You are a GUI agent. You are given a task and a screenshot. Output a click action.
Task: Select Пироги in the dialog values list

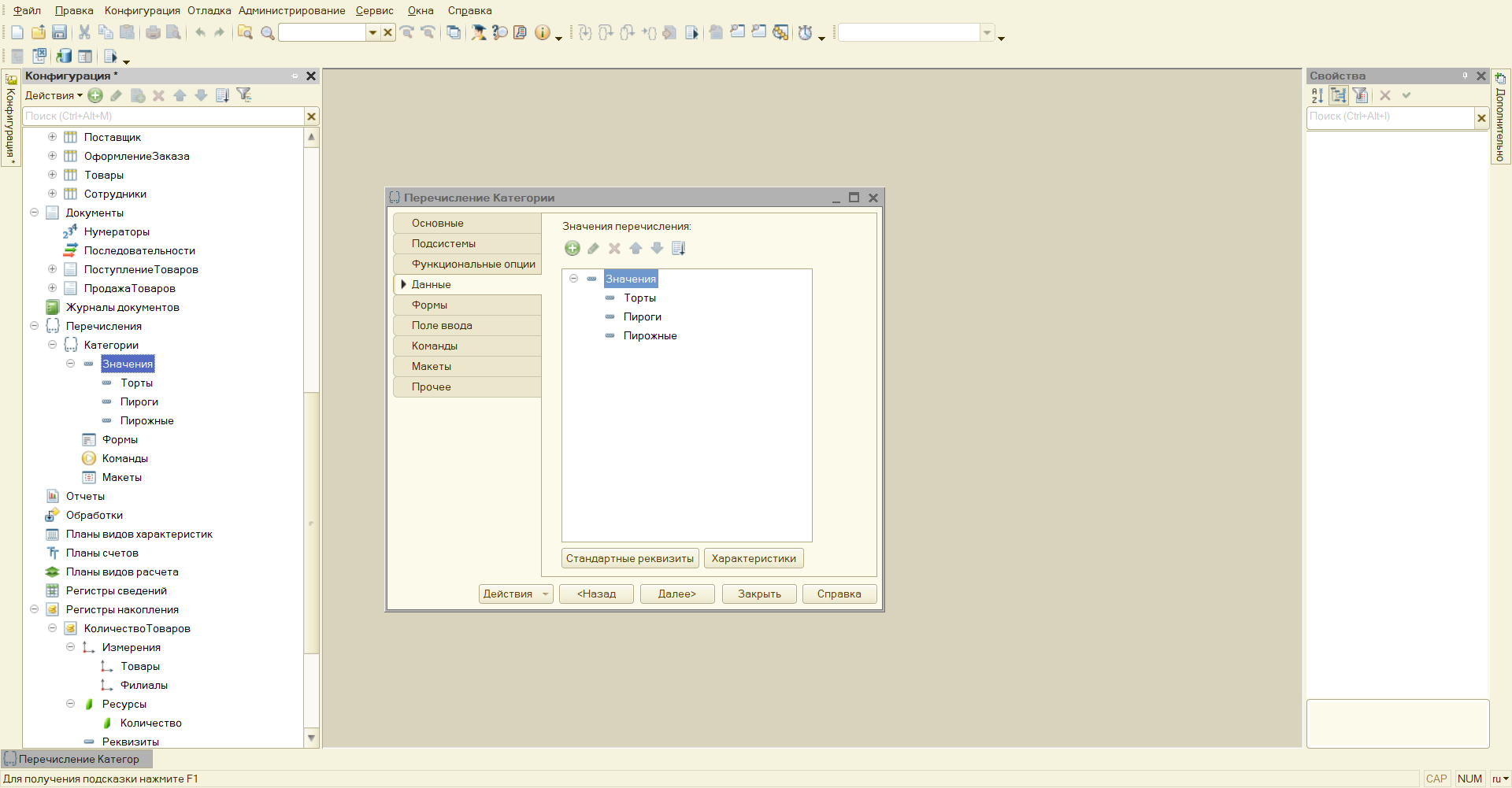[x=643, y=316]
